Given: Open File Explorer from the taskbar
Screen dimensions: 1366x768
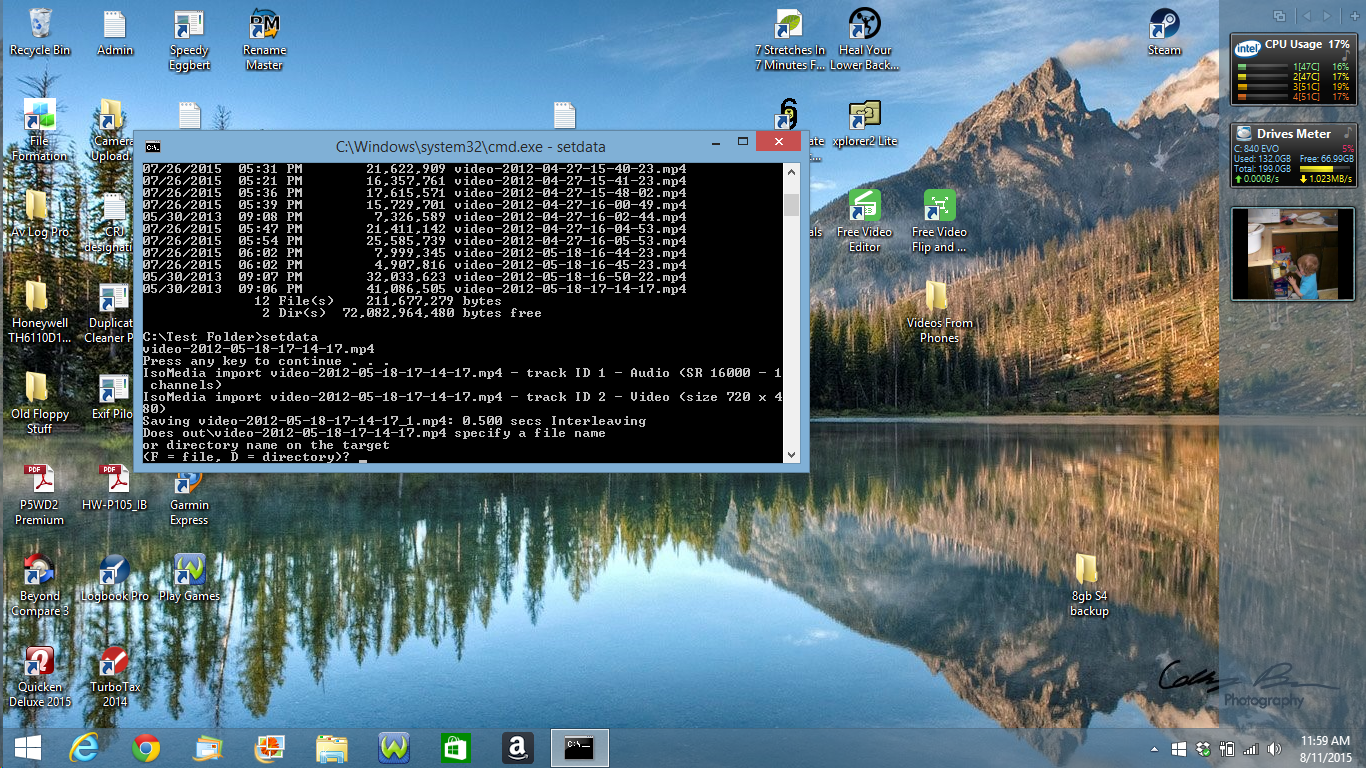Looking at the screenshot, I should (332, 748).
